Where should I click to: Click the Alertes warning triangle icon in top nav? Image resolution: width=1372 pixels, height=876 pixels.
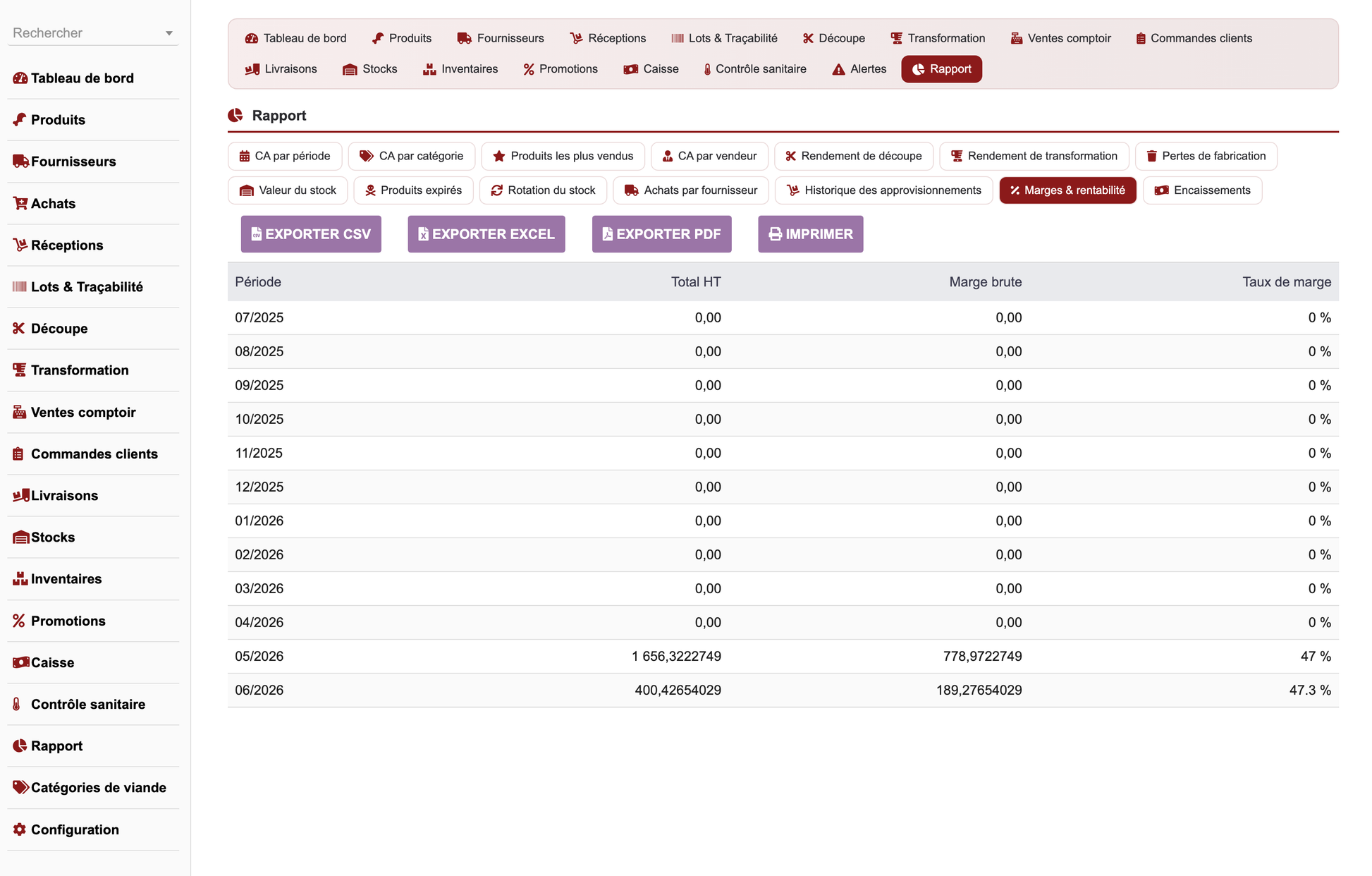click(838, 69)
